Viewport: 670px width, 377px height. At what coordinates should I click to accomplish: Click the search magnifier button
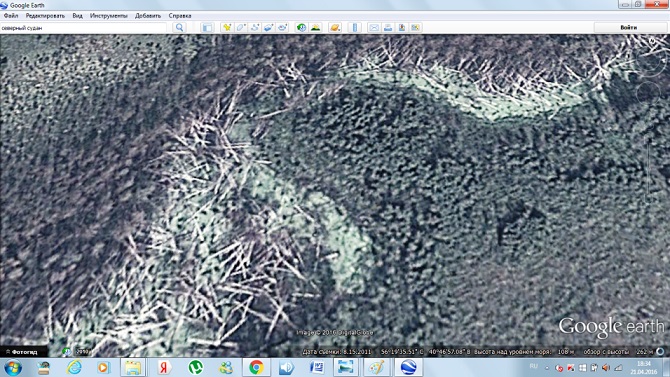tap(179, 27)
